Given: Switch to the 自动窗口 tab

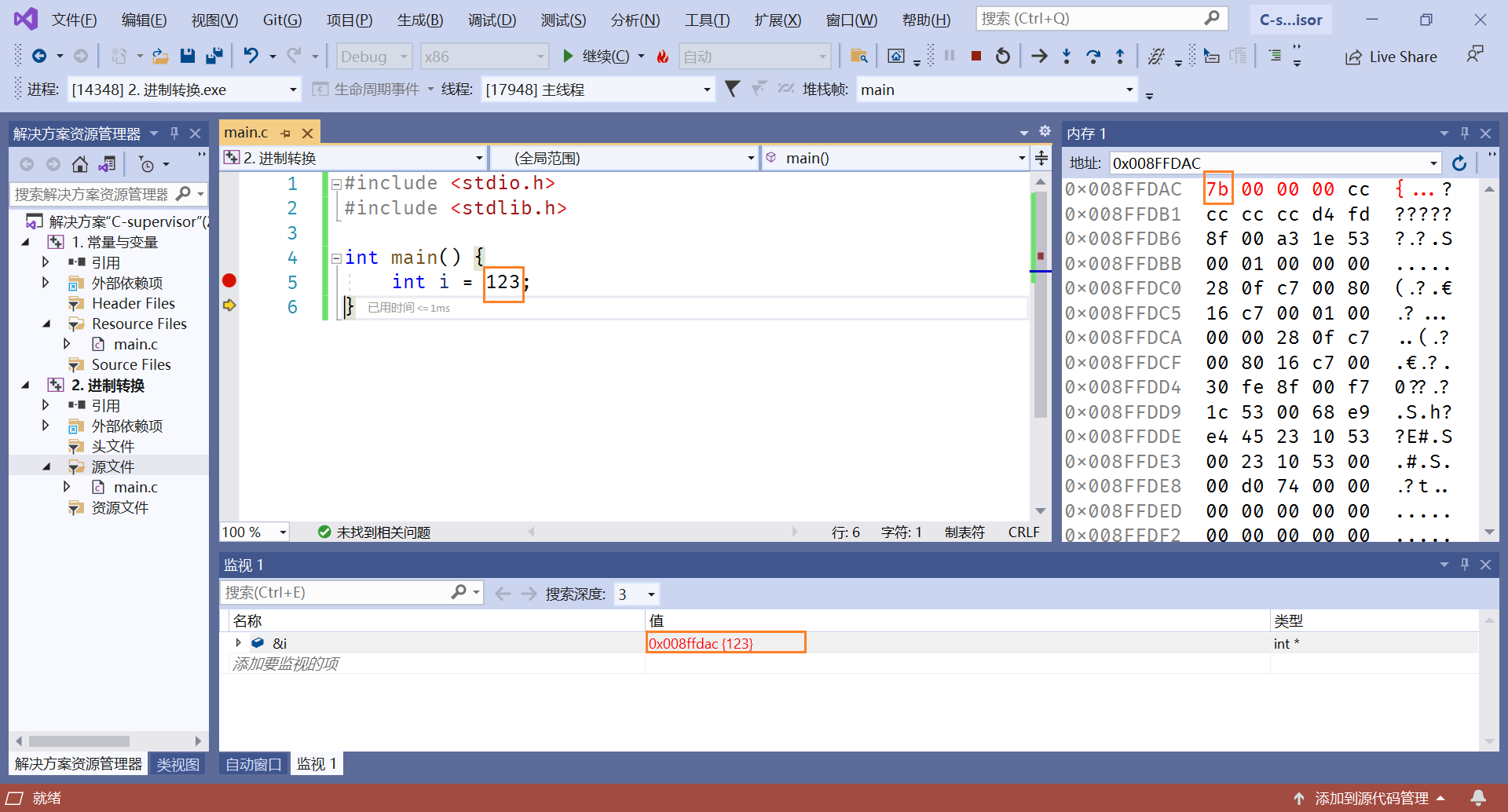Looking at the screenshot, I should pos(254,764).
